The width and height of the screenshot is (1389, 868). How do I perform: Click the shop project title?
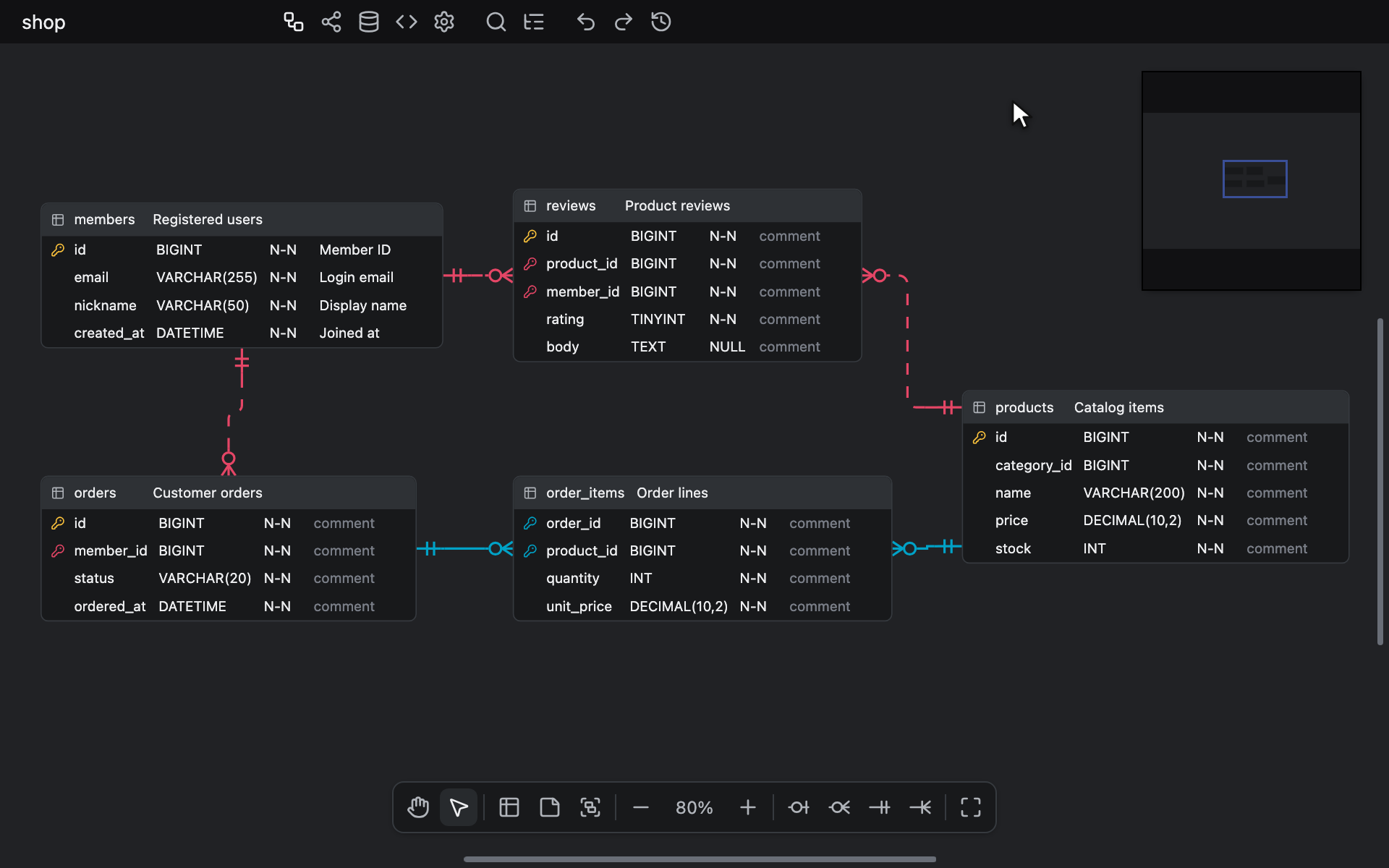tap(43, 22)
